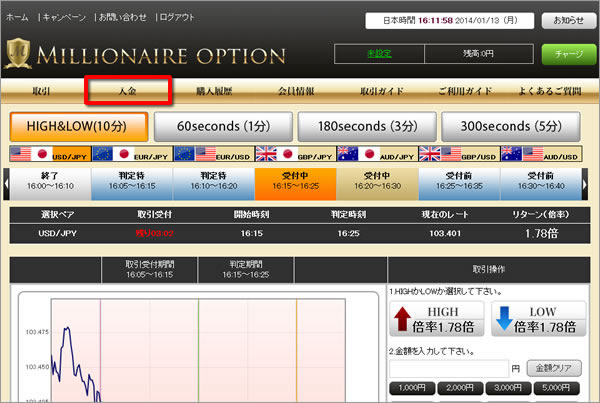Image resolution: width=600 pixels, height=403 pixels.
Task: Select the 受付前 16:30~16:40 slot
Action: [541, 184]
